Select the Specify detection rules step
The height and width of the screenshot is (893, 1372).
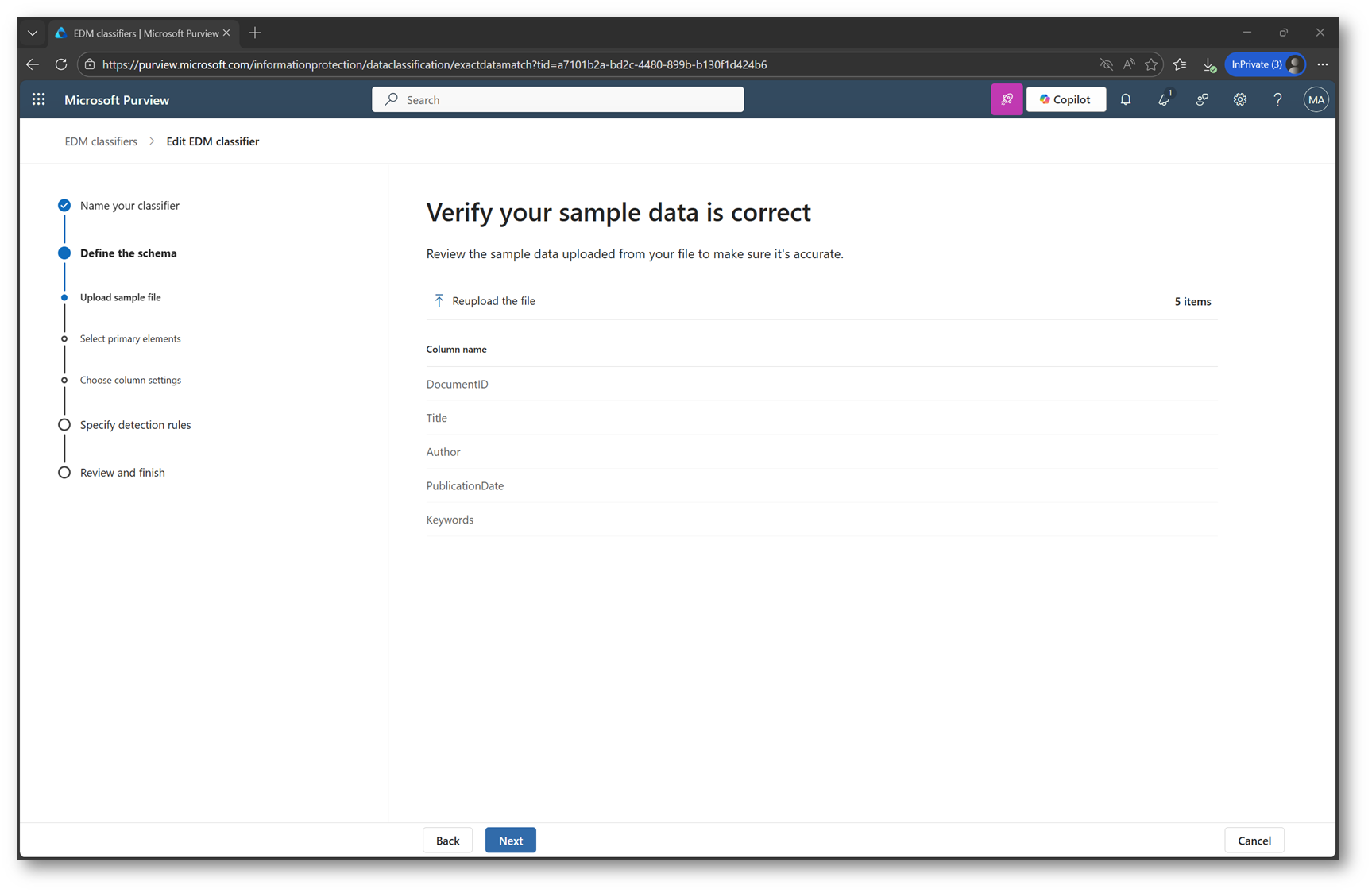(135, 425)
